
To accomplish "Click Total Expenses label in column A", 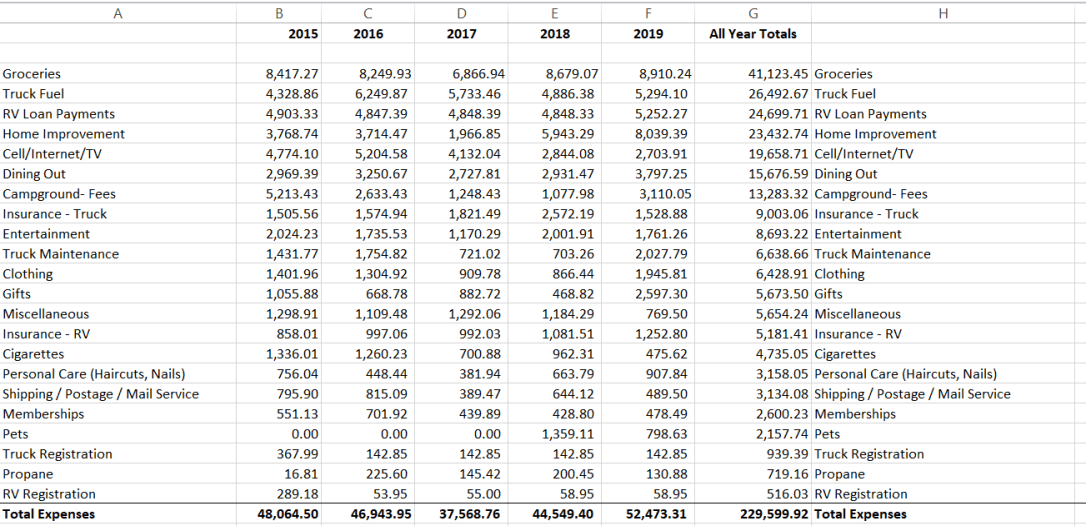I will [49, 514].
